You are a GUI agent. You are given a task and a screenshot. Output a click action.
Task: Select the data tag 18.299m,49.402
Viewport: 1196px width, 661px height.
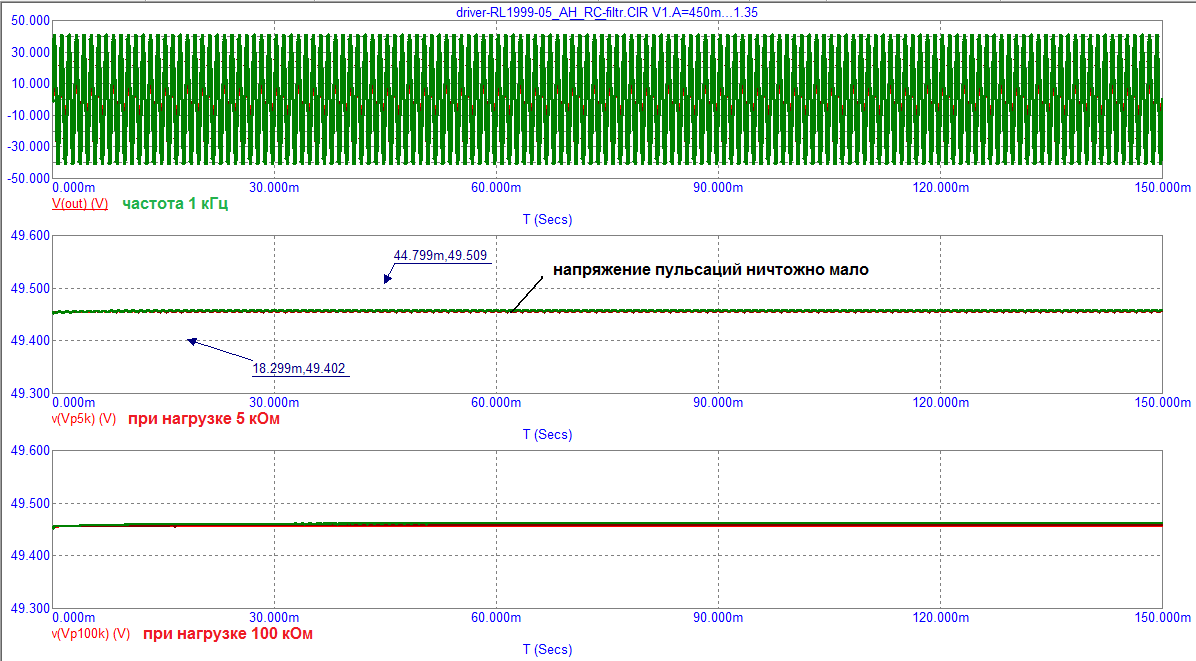[299, 368]
